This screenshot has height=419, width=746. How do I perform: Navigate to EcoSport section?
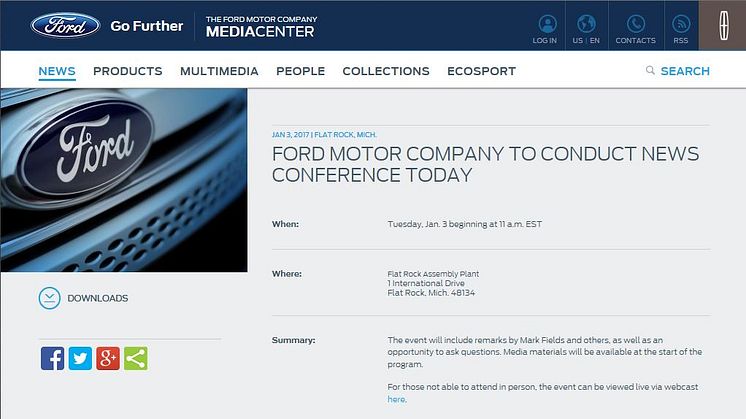(481, 71)
